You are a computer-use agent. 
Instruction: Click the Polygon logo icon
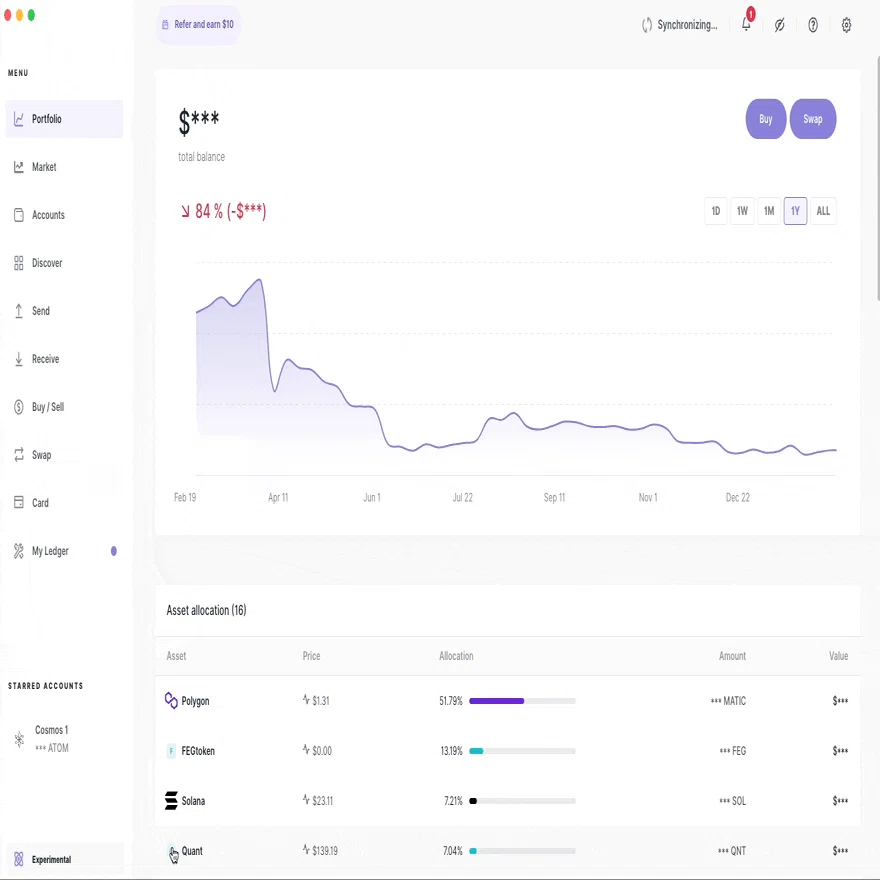click(x=171, y=700)
